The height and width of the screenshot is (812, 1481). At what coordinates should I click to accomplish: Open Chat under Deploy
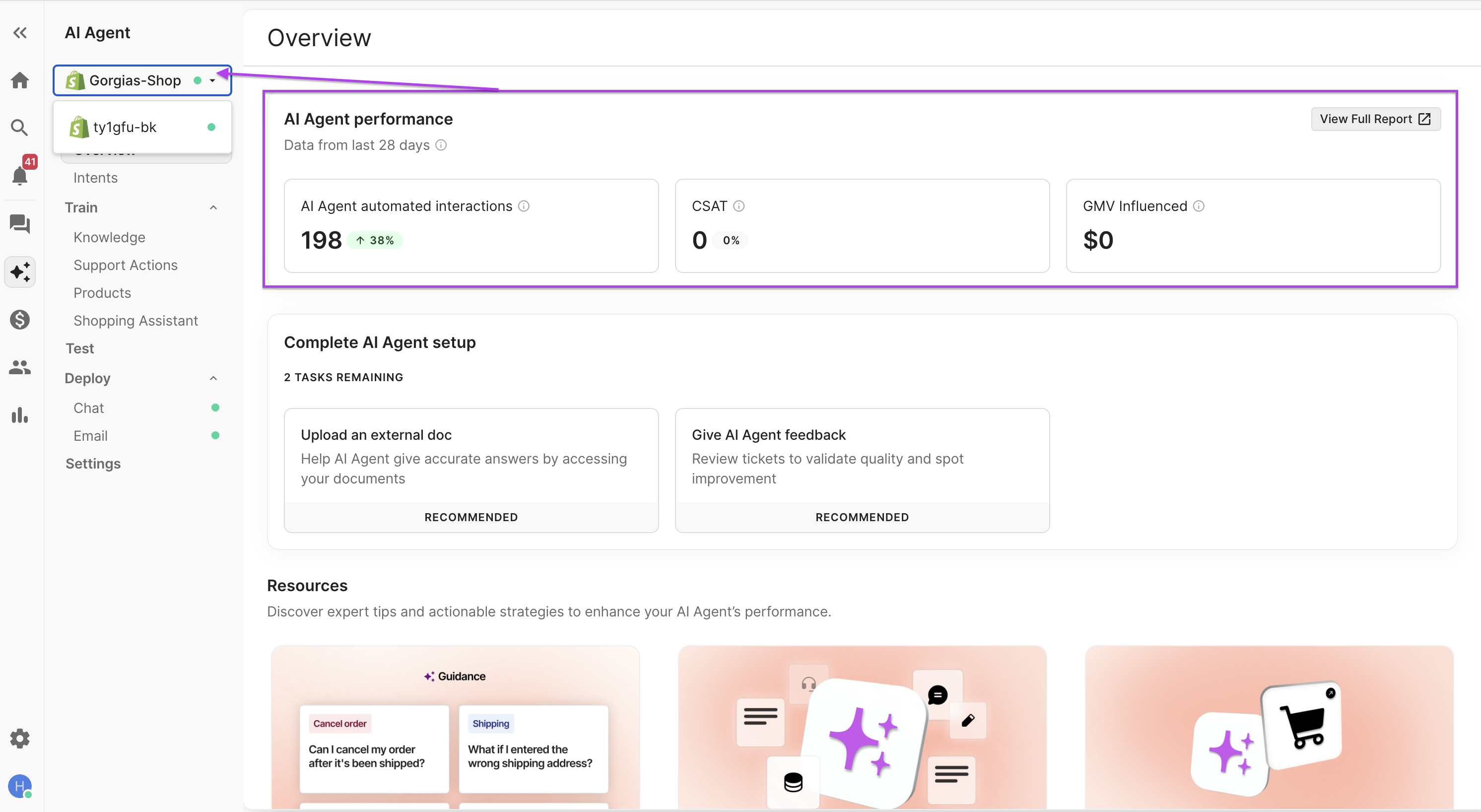[x=88, y=407]
